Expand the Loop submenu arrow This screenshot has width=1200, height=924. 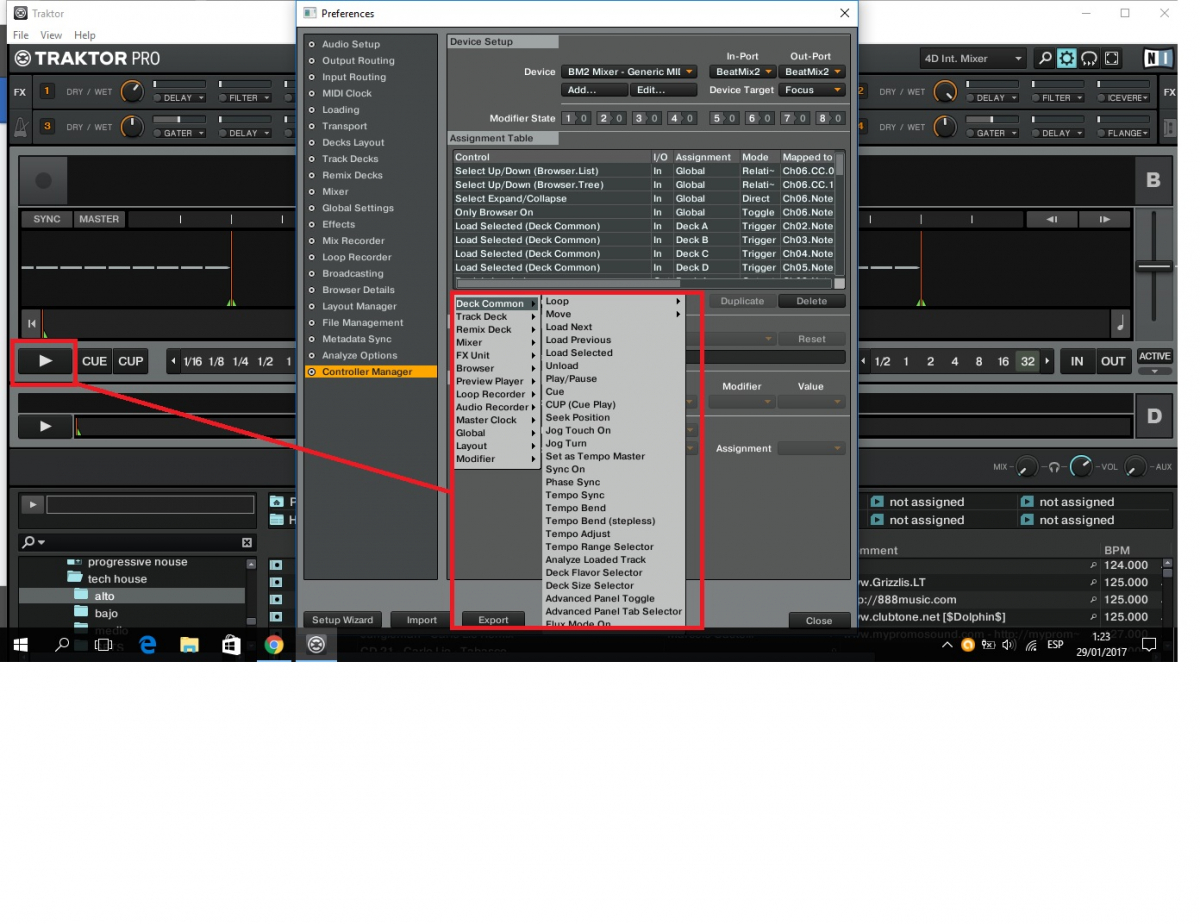678,301
